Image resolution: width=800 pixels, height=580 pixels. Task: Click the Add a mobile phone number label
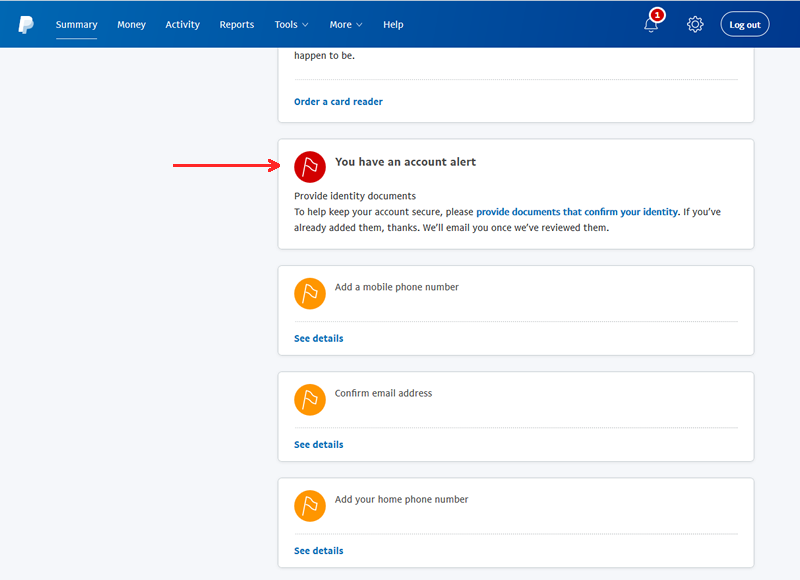tap(396, 287)
